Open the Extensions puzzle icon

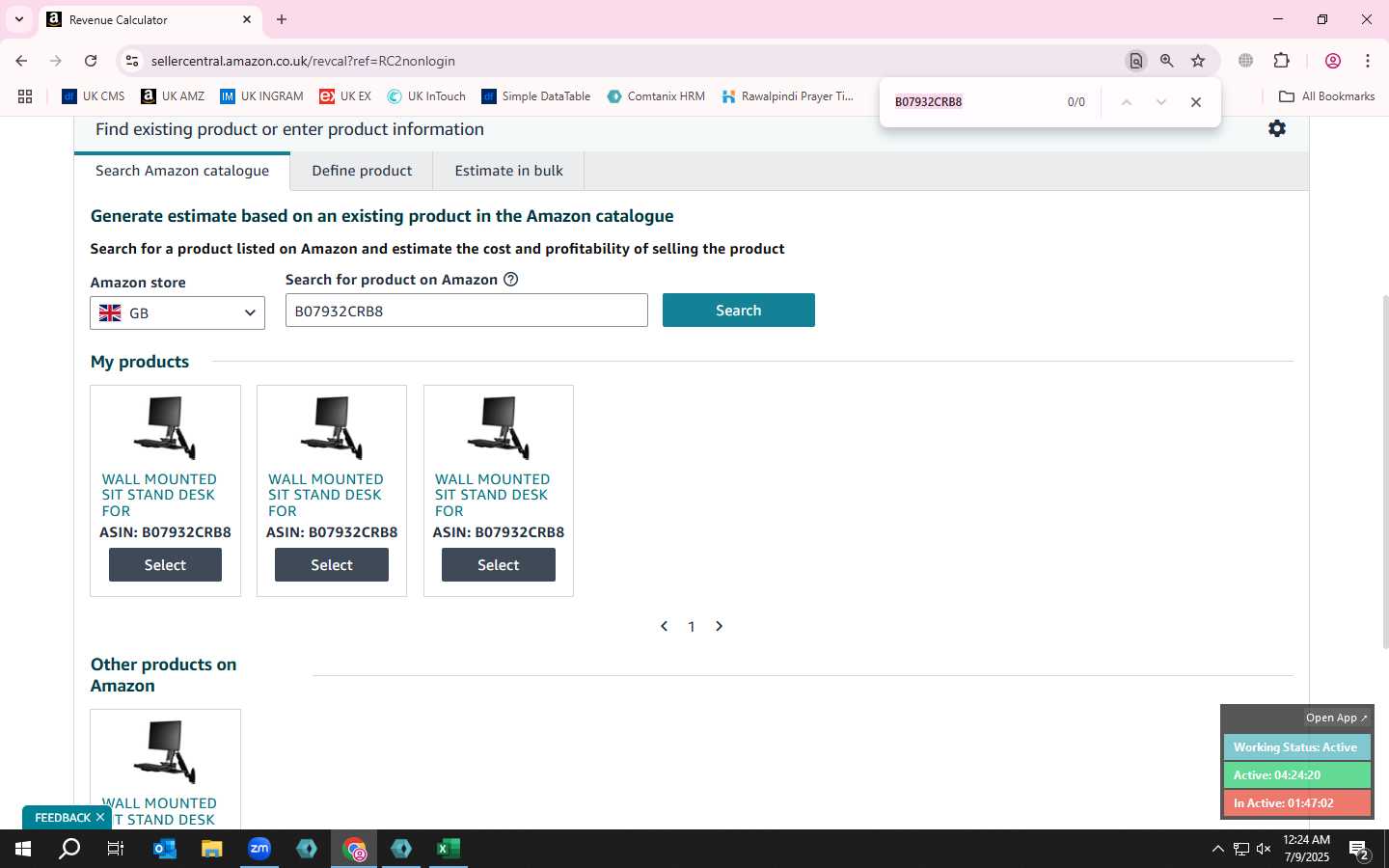1282,61
